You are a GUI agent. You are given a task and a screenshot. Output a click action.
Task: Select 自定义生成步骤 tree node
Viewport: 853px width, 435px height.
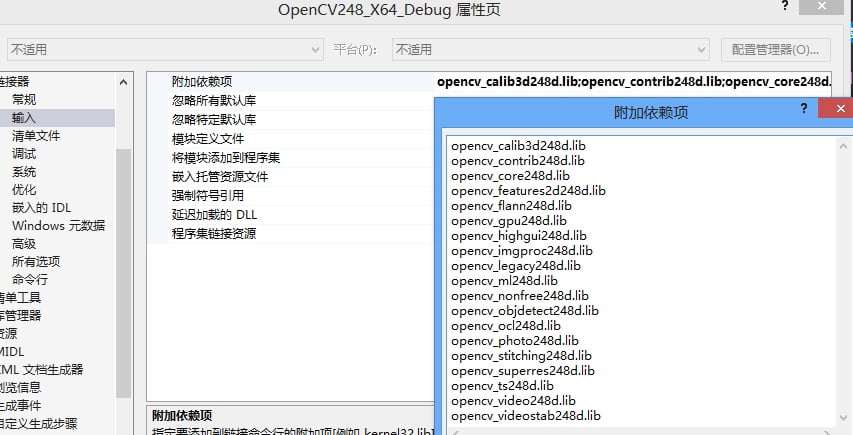(x=39, y=423)
